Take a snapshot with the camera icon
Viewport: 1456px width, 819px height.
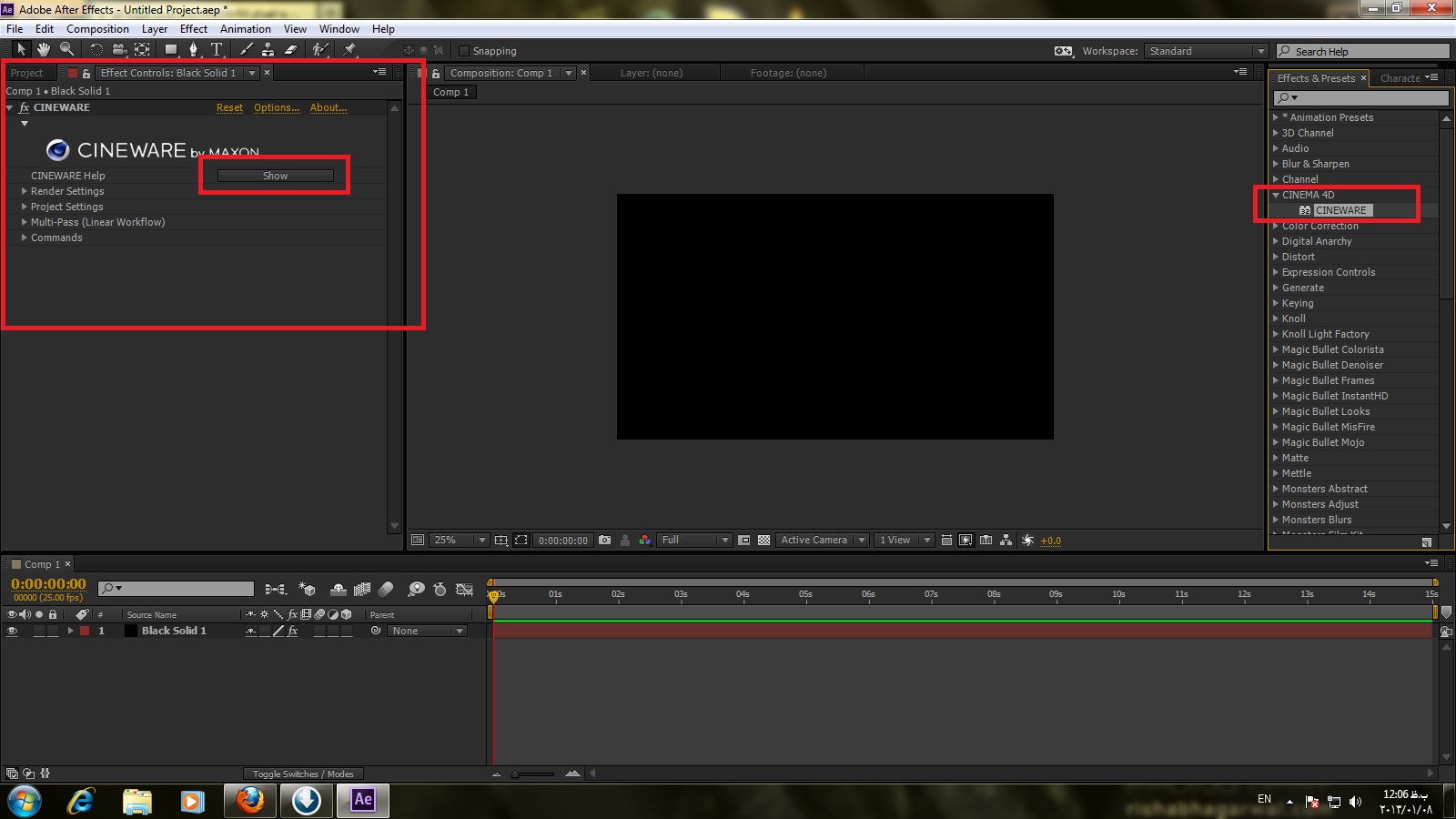click(x=605, y=541)
